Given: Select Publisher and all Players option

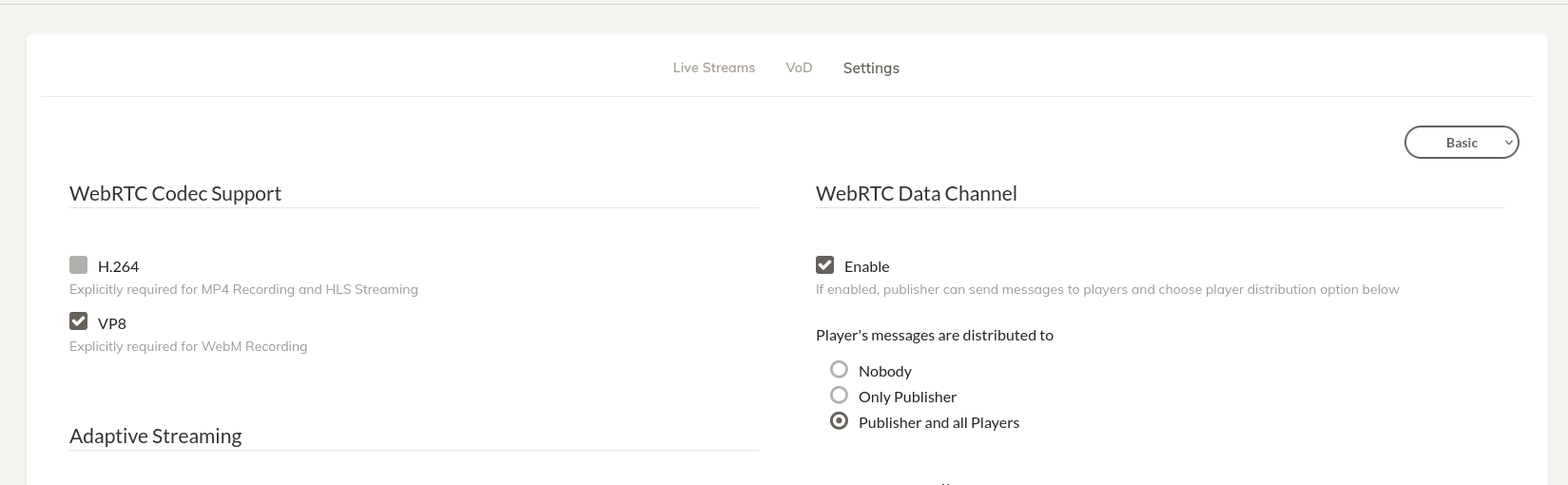Looking at the screenshot, I should tap(839, 420).
